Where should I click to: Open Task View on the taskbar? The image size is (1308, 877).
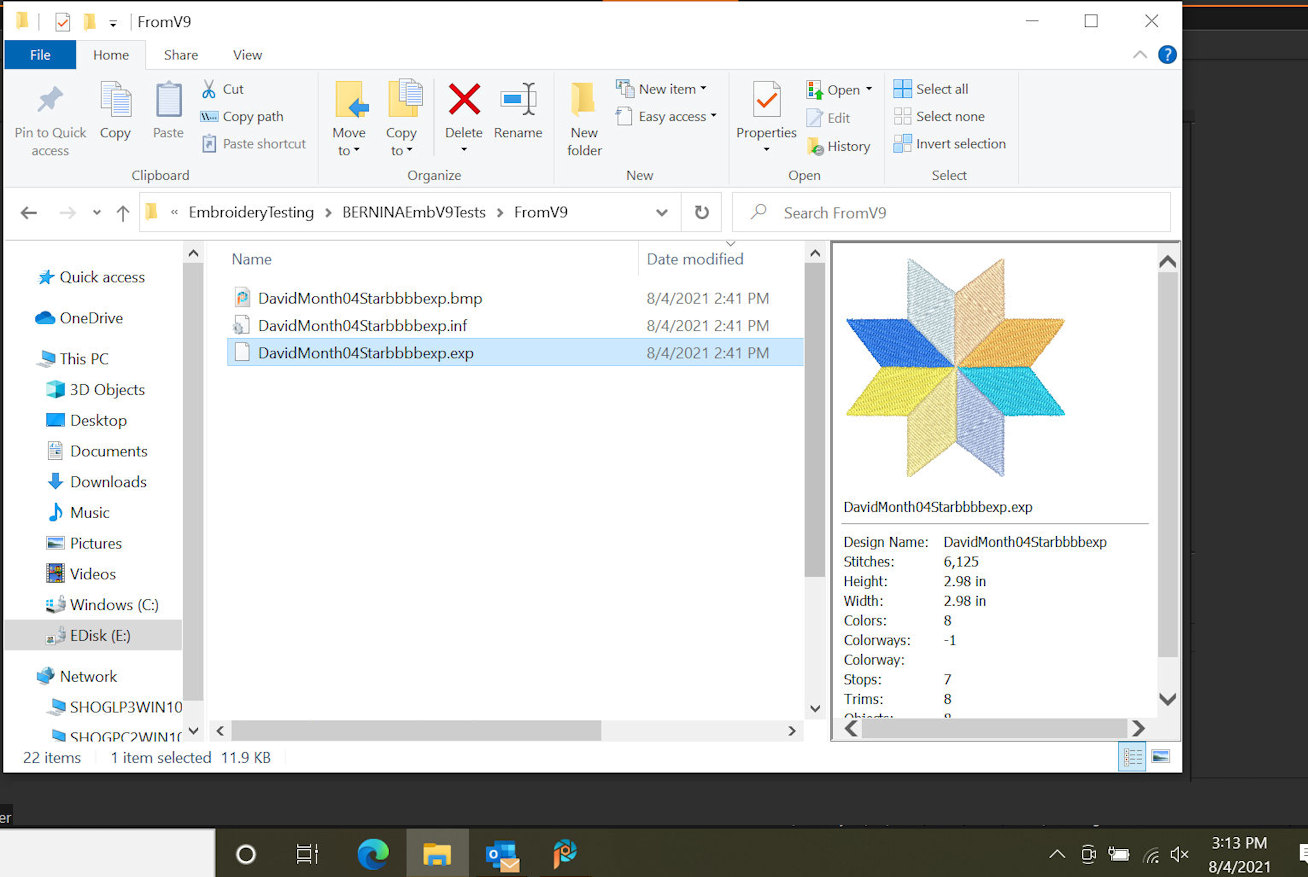307,854
